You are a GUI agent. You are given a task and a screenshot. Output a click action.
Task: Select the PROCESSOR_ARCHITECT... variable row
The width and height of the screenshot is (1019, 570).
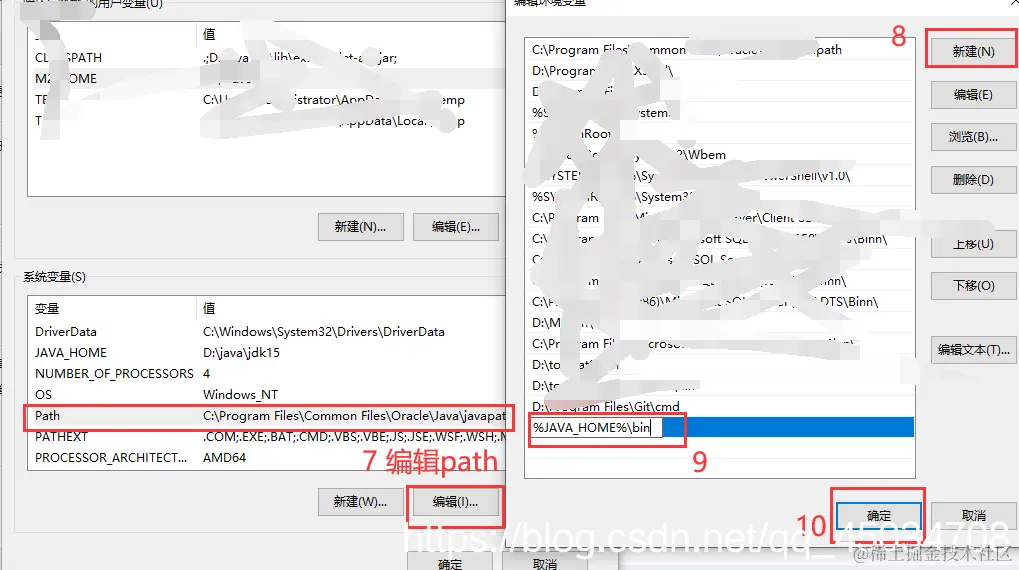pos(267,458)
